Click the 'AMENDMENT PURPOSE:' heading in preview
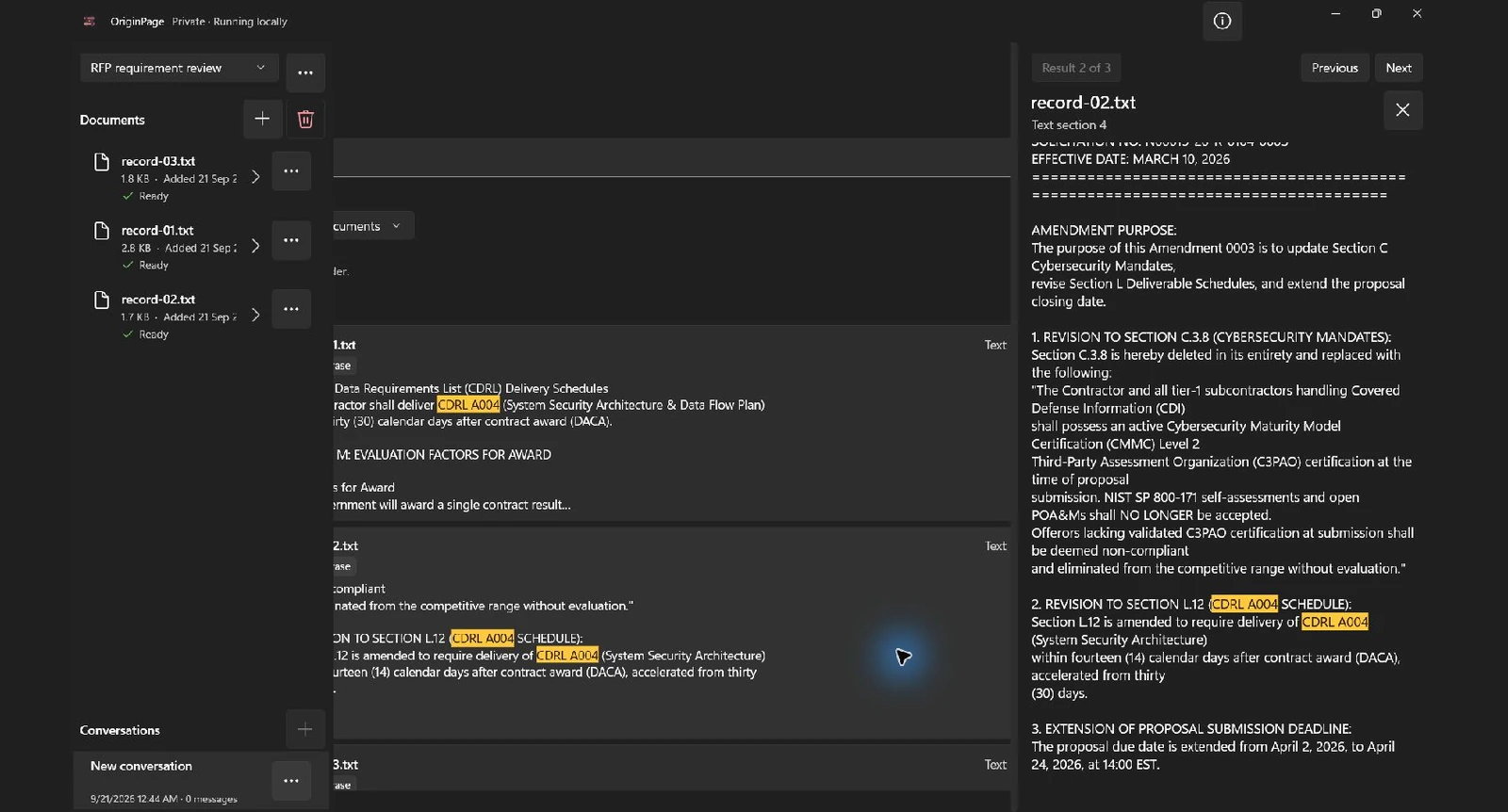The height and width of the screenshot is (812, 1508). tap(1104, 230)
